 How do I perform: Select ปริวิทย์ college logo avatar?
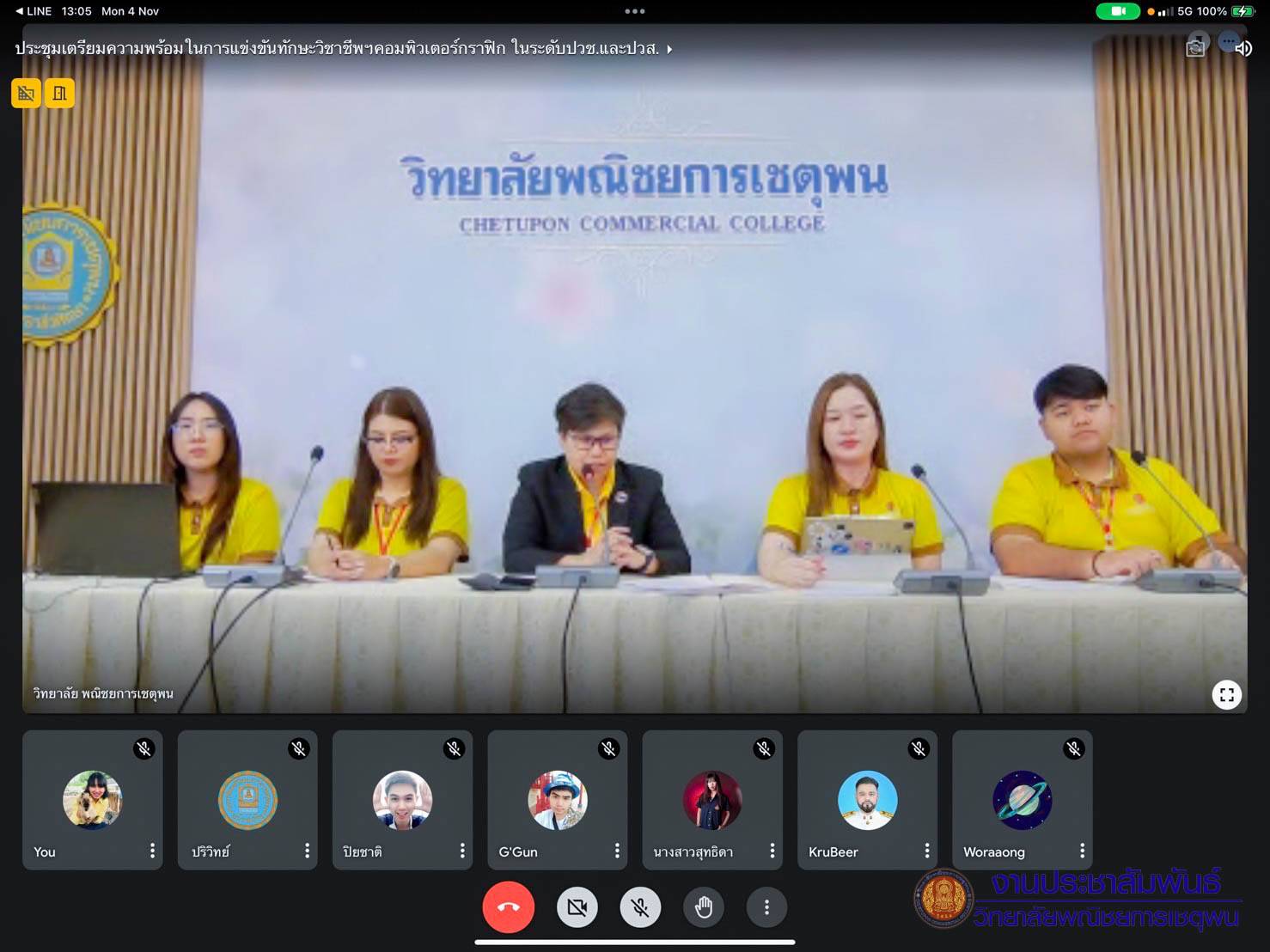(x=247, y=800)
